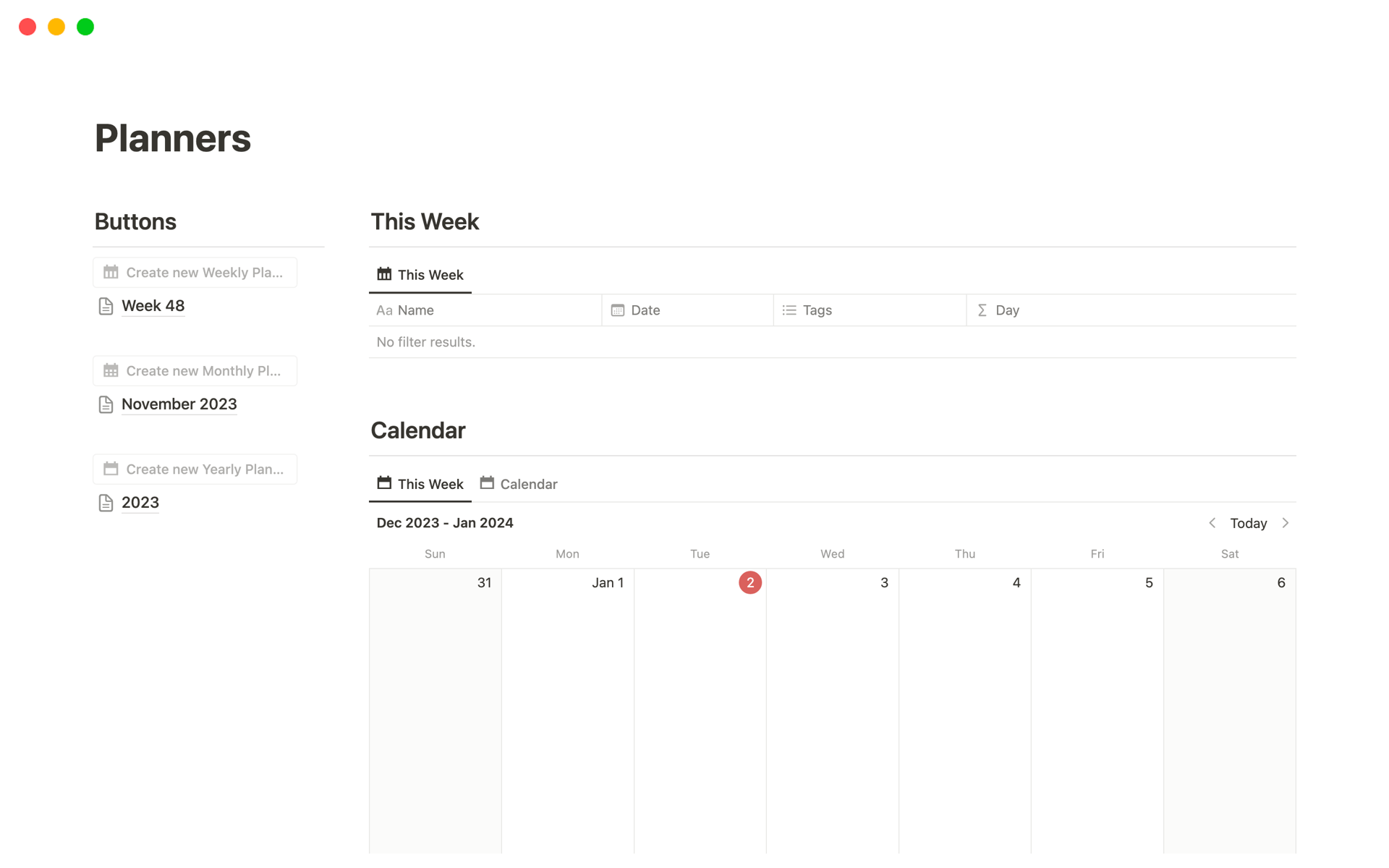Click the Tags column header filter
Image resolution: width=1389 pixels, height=868 pixels.
click(817, 310)
